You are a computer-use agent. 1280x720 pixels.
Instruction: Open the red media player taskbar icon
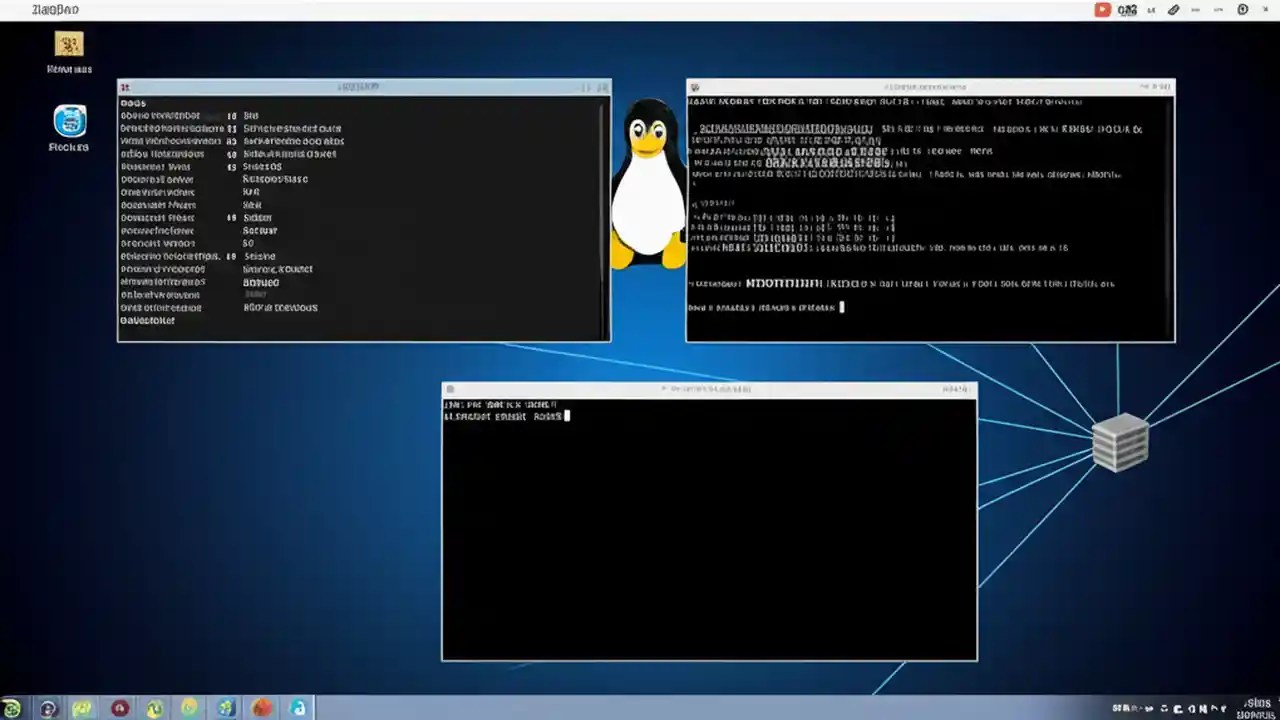(119, 708)
